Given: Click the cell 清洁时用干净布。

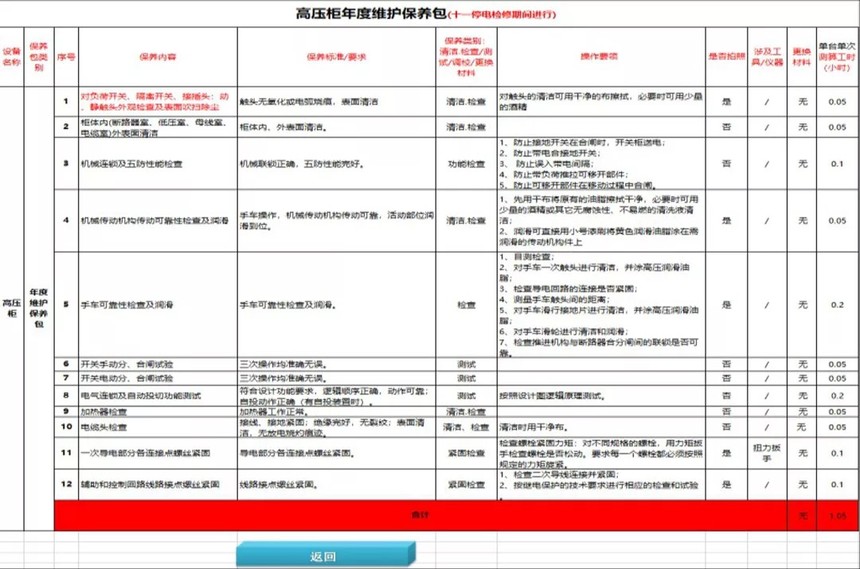Looking at the screenshot, I should pyautogui.click(x=601, y=427).
